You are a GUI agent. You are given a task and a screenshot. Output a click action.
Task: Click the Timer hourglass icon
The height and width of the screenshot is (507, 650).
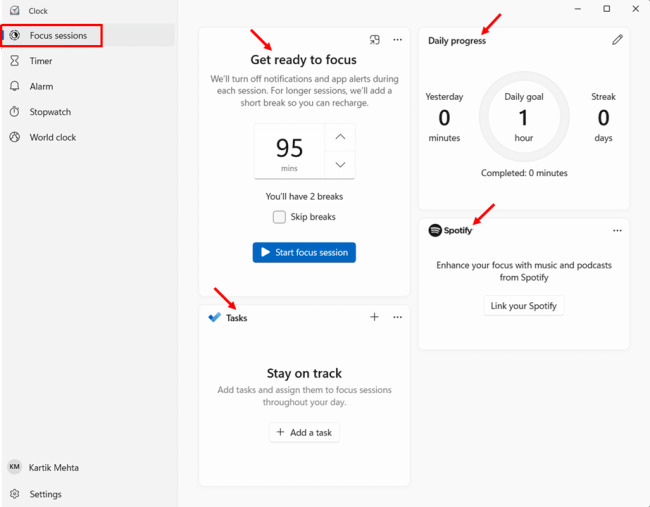[x=15, y=61]
